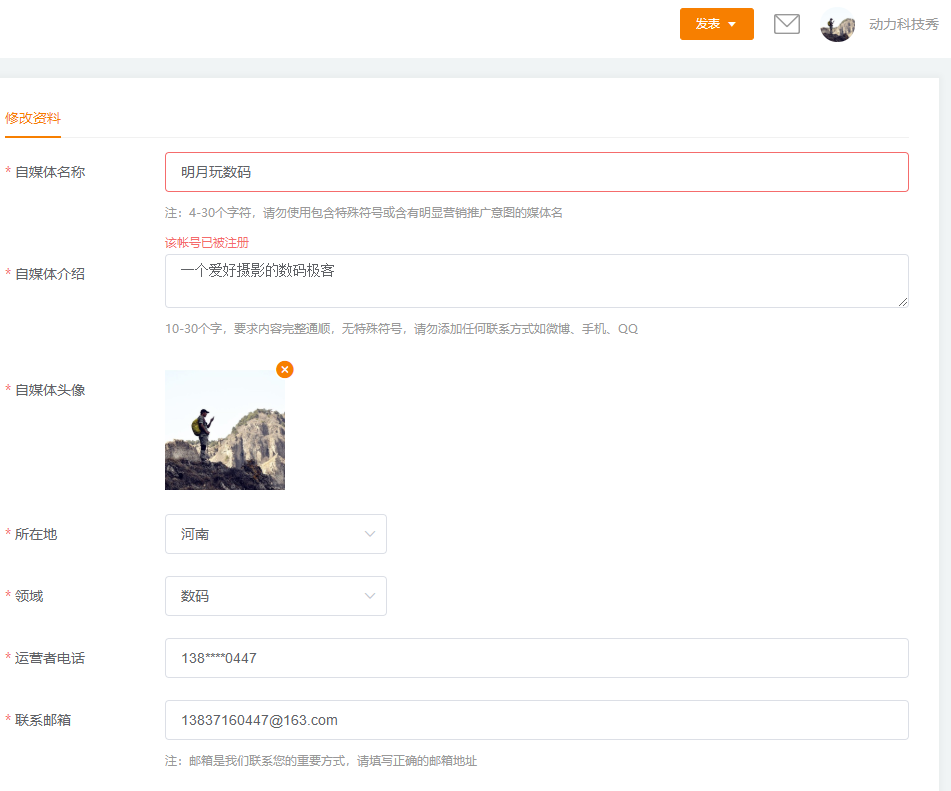Image resolution: width=951 pixels, height=791 pixels.
Task: Click the user avatar in top bar
Action: tap(838, 24)
